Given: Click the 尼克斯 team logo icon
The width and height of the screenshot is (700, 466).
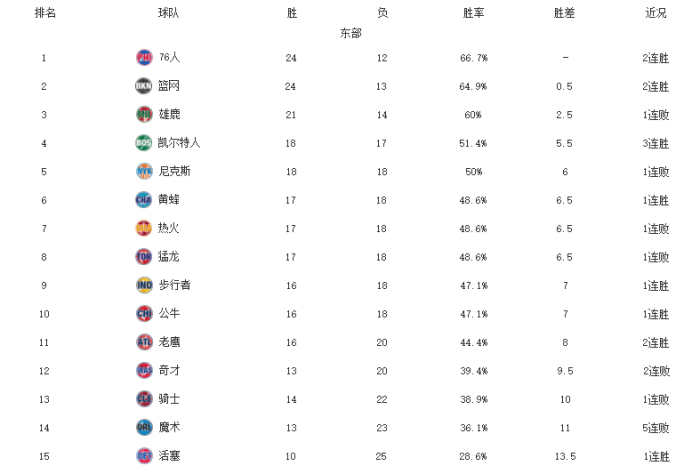Looking at the screenshot, I should coord(144,171).
